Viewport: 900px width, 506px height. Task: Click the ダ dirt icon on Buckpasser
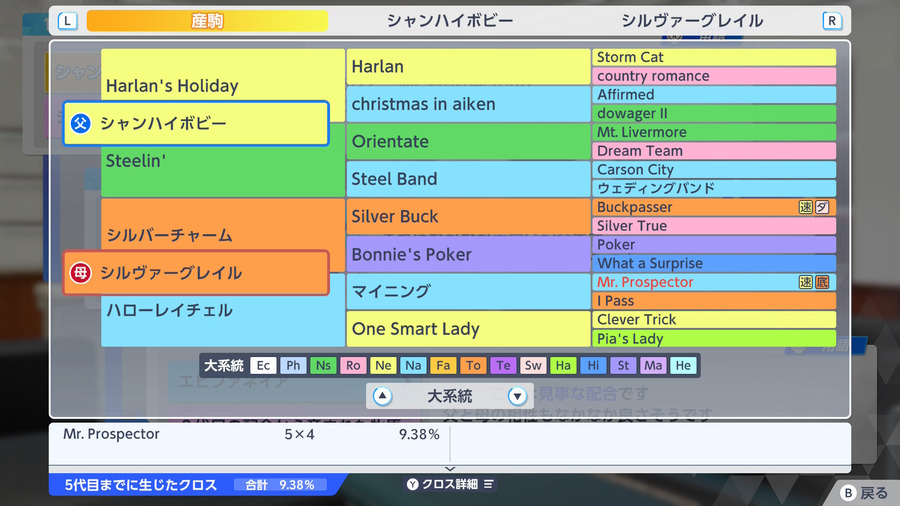coord(823,207)
